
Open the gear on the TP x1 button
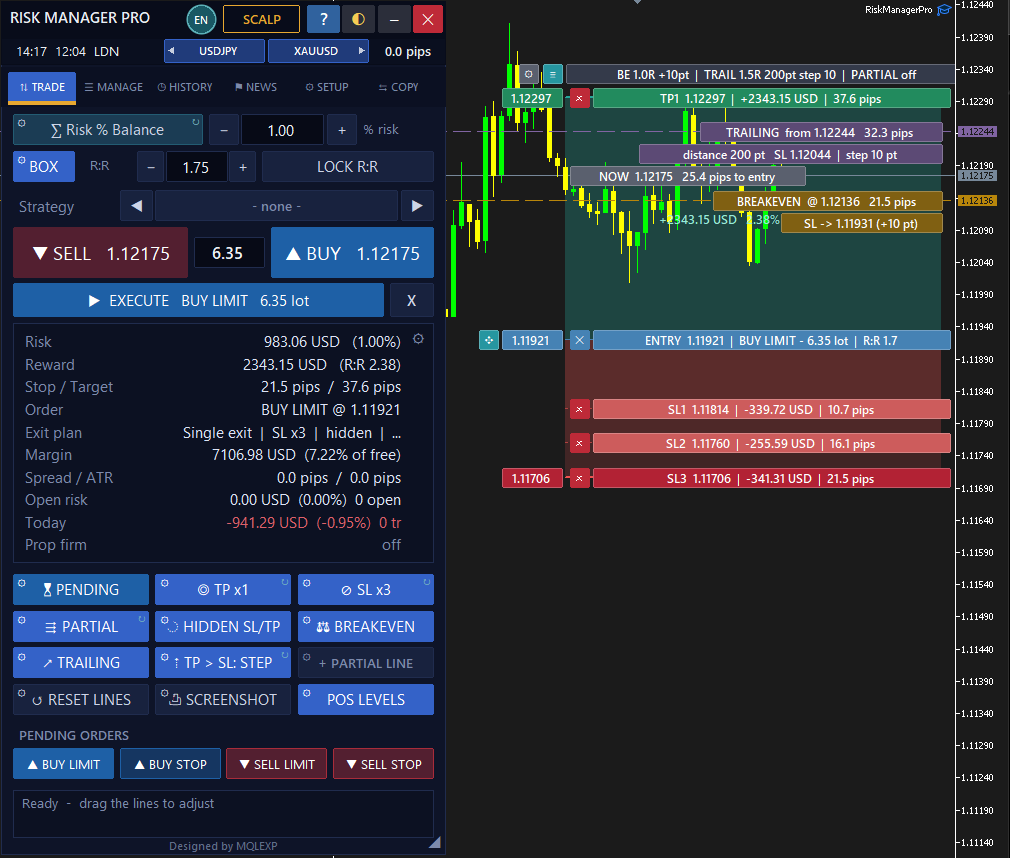click(x=164, y=582)
